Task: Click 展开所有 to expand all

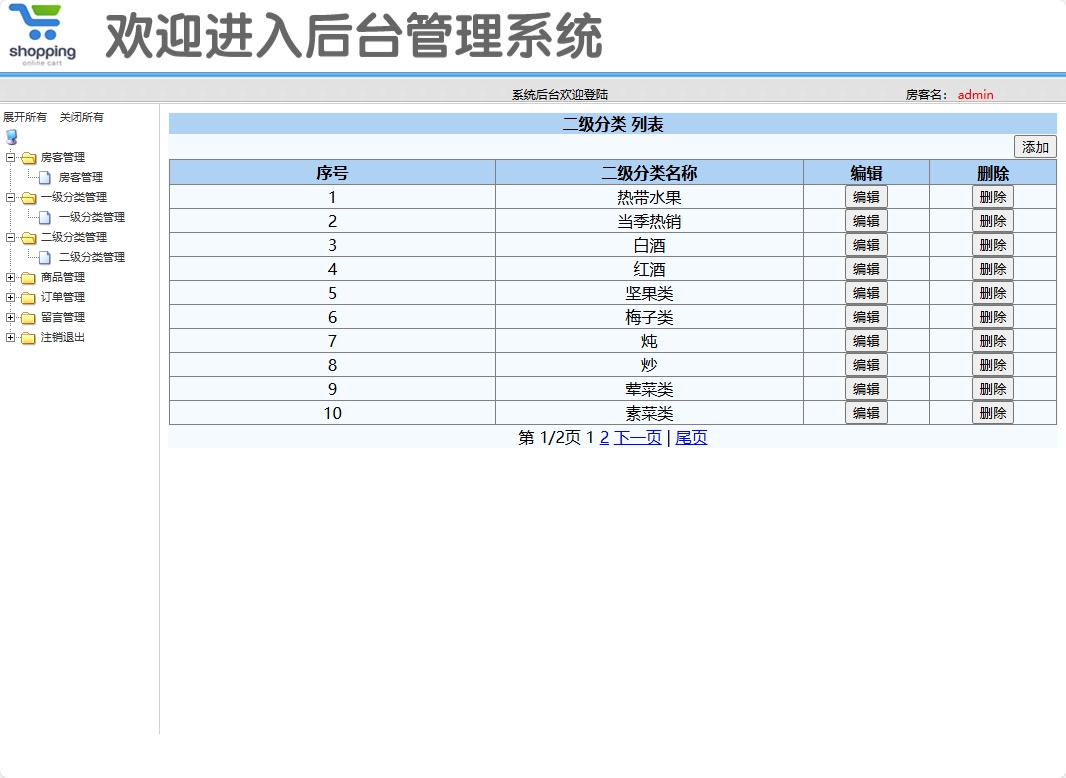Action: coord(25,117)
